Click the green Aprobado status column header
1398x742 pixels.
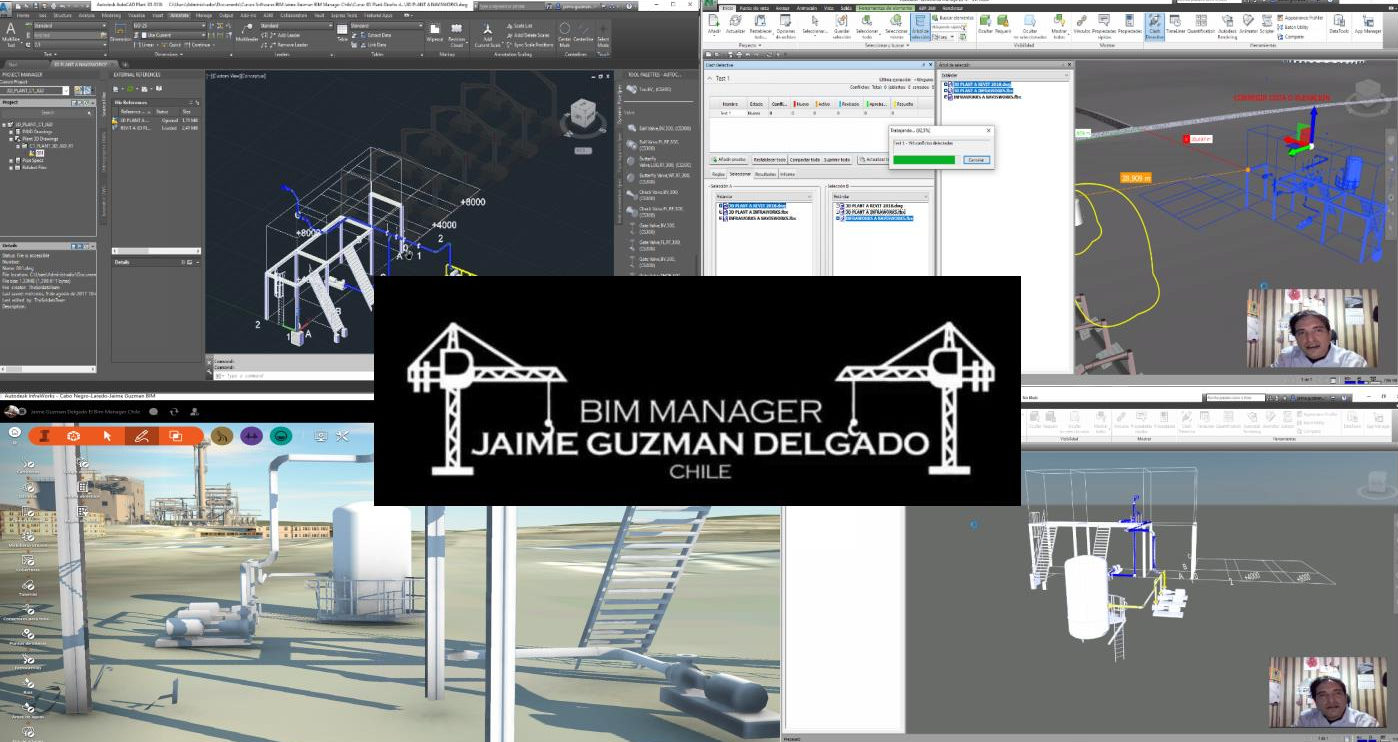tap(876, 104)
